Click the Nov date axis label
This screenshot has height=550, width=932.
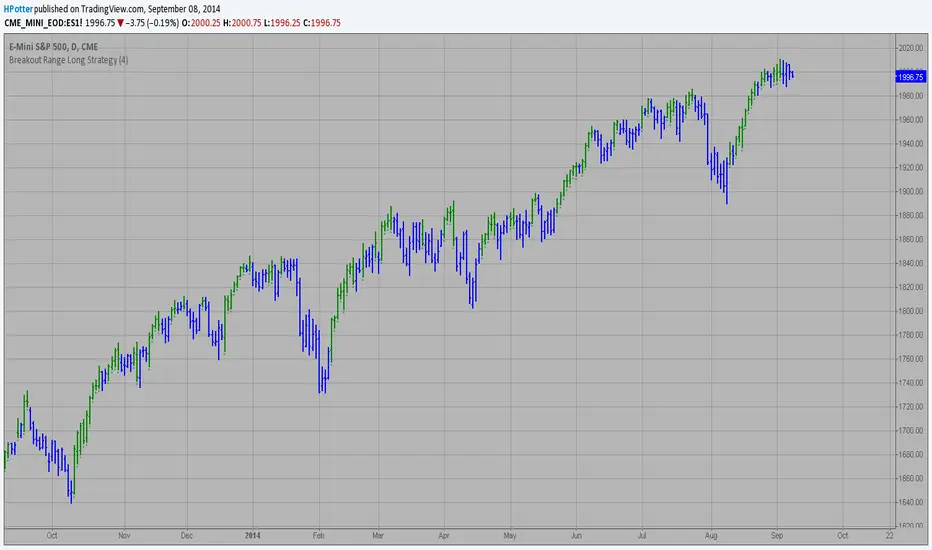pos(124,536)
